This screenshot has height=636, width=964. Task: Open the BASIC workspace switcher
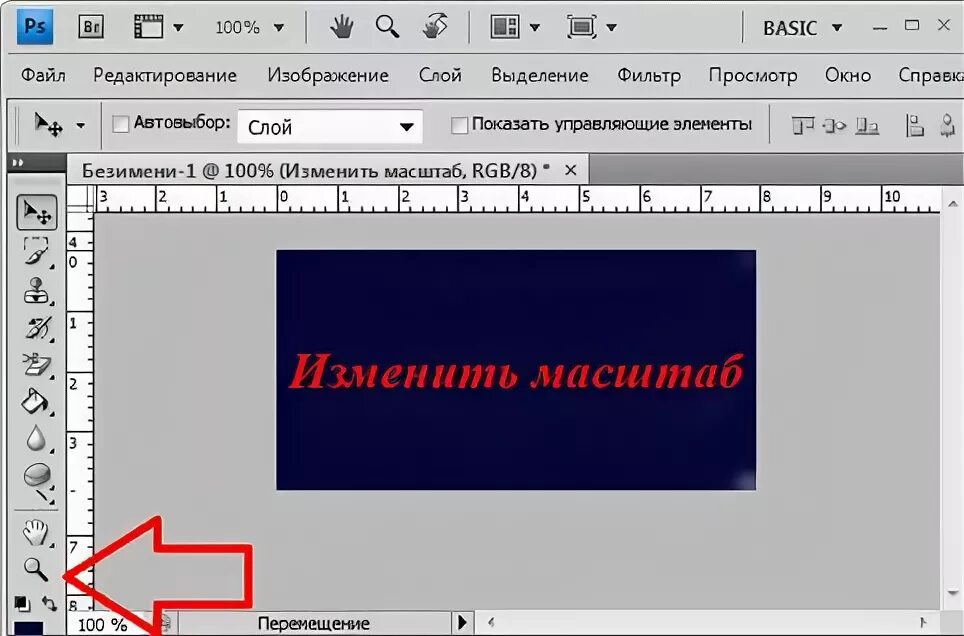point(802,28)
